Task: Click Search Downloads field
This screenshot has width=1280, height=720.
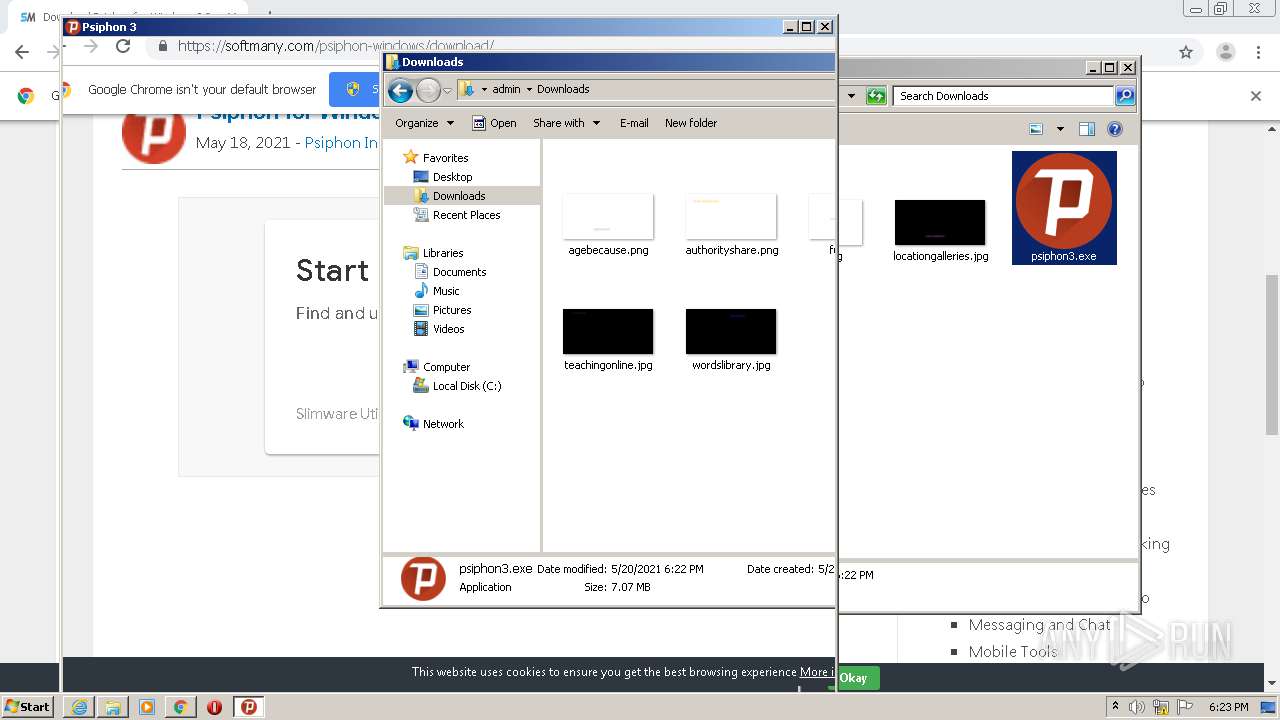Action: [1003, 96]
